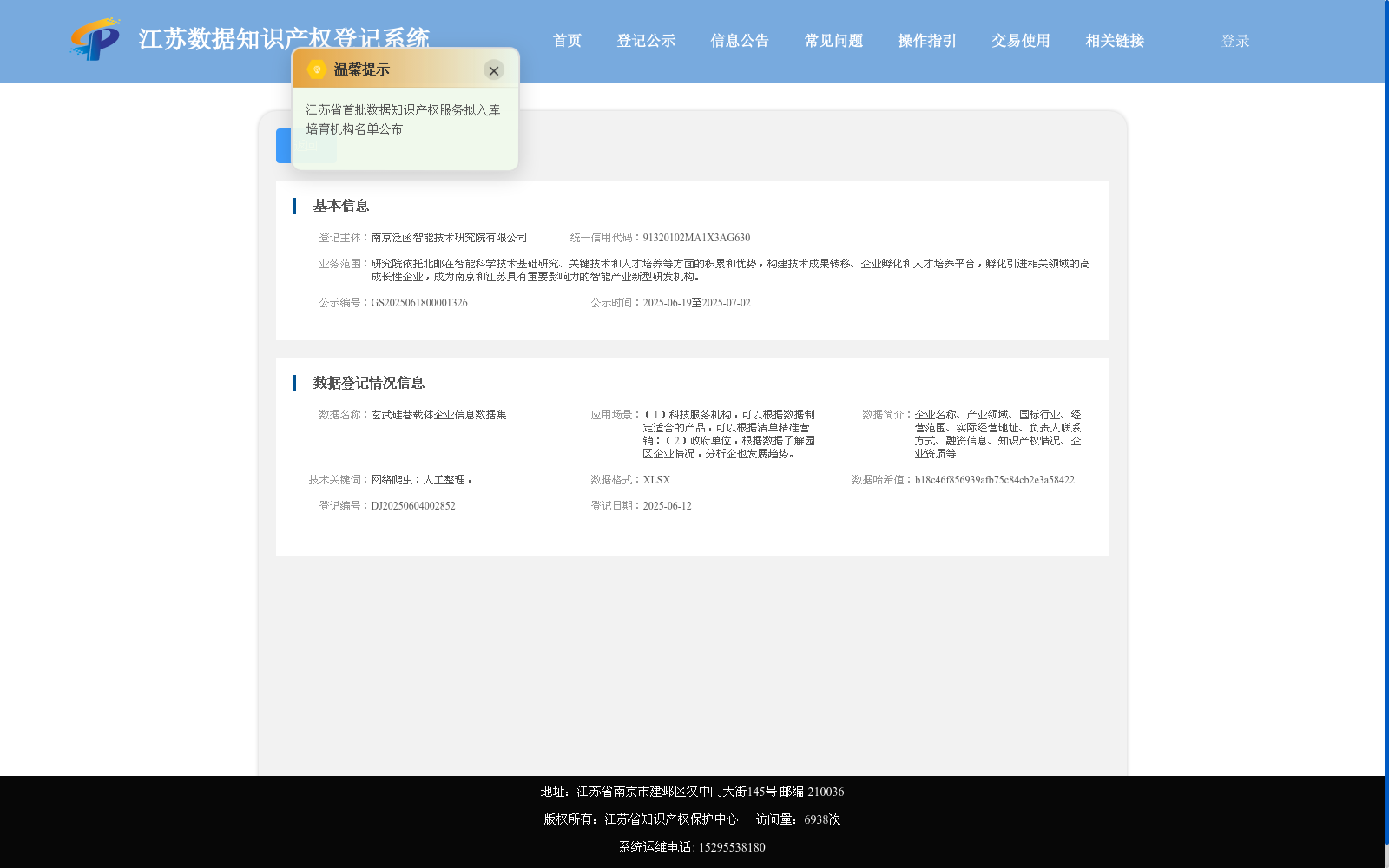Open 相关链接 menu item
1389x868 pixels.
click(x=1115, y=41)
